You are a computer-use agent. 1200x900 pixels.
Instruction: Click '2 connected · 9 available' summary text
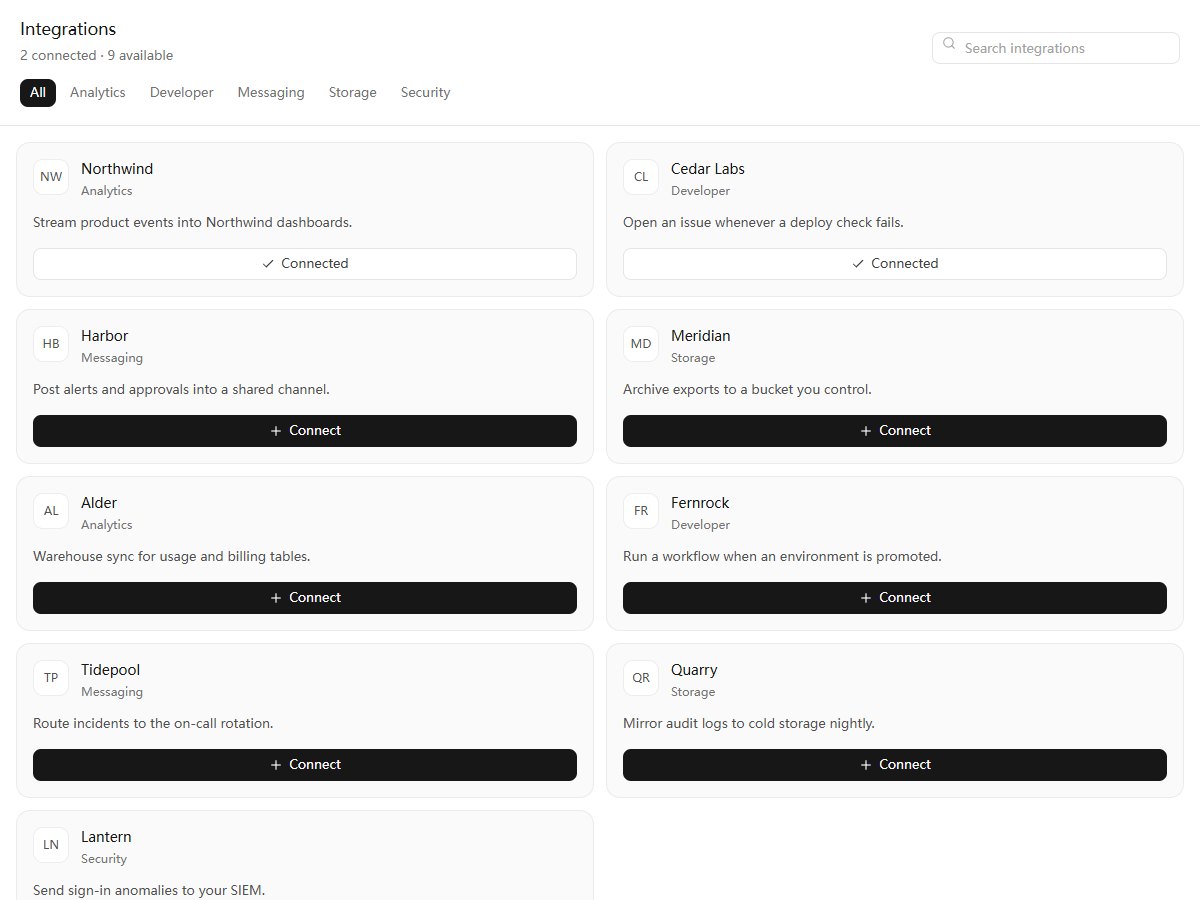pyautogui.click(x=96, y=56)
